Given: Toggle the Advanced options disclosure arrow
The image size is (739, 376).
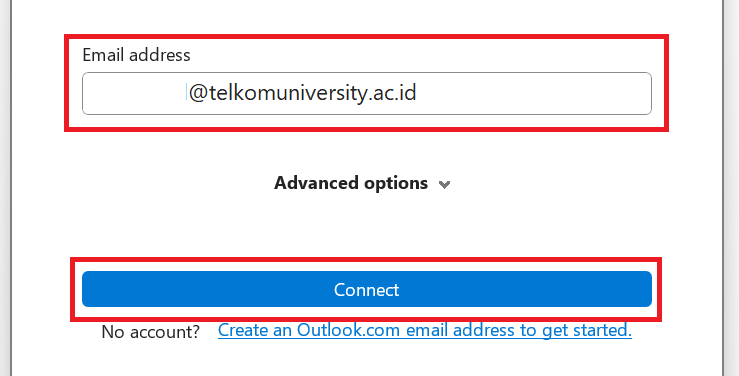Looking at the screenshot, I should point(444,184).
